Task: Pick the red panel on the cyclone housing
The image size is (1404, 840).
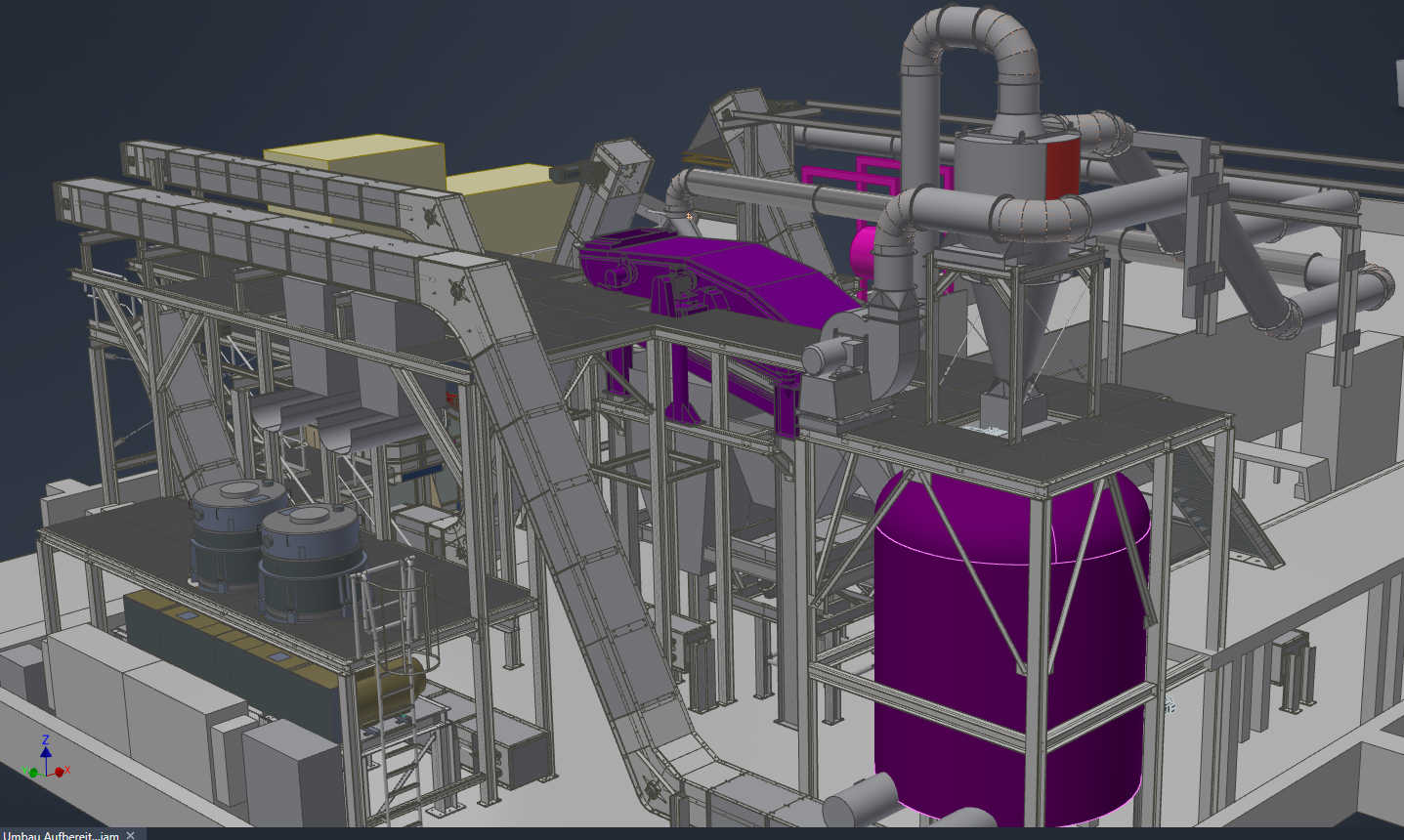Action: click(x=1062, y=166)
